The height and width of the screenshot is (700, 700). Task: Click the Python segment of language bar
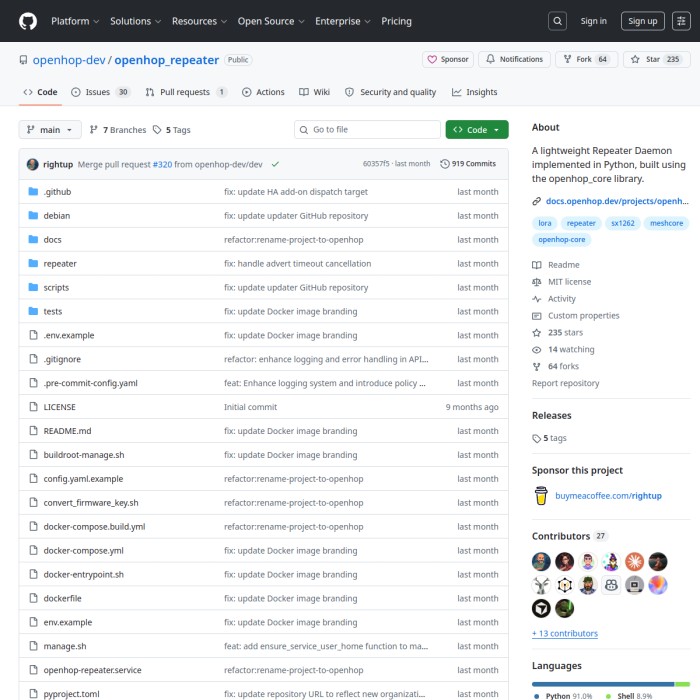coord(603,684)
